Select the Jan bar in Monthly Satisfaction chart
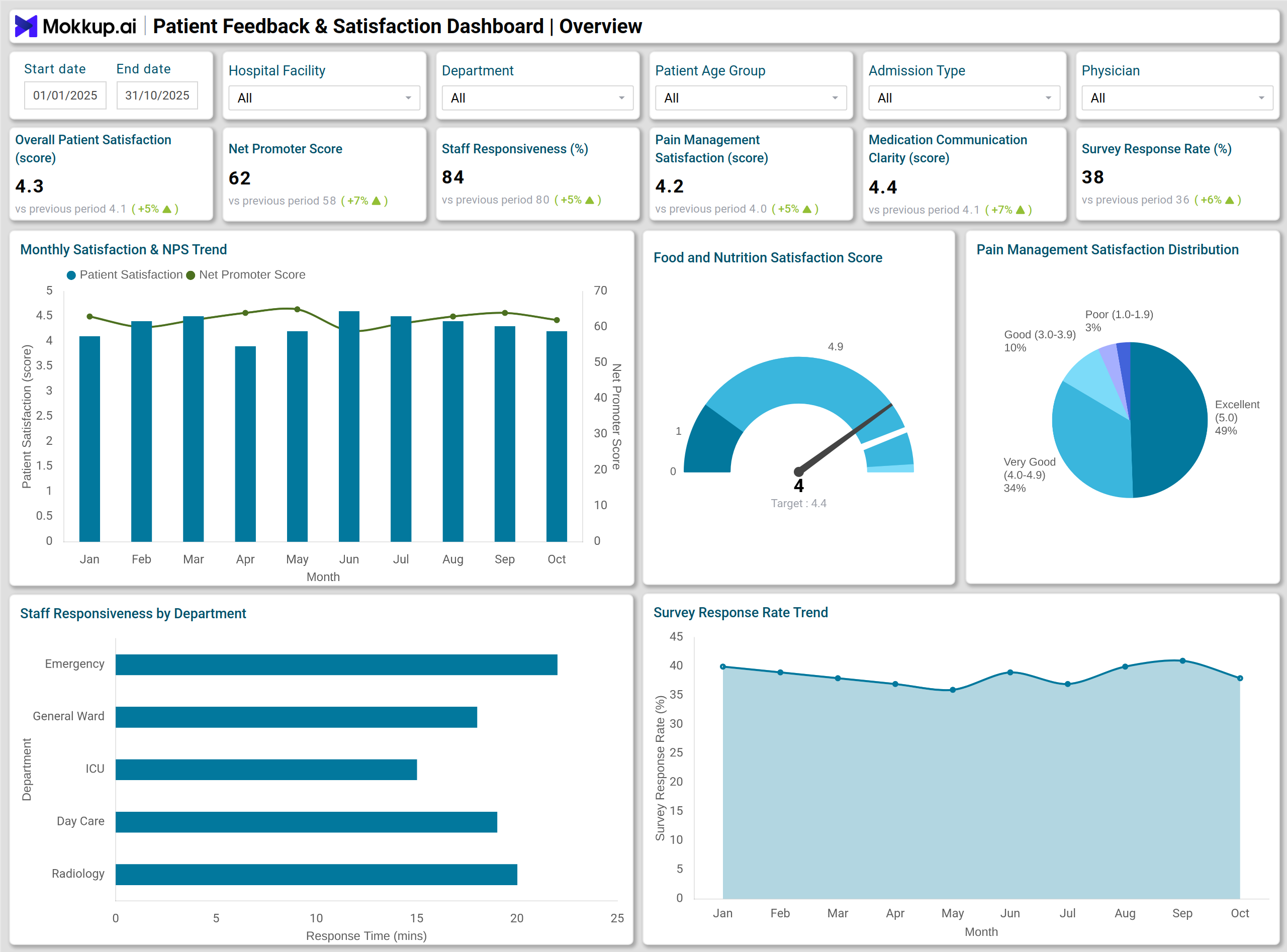This screenshot has height=952, width=1287. pos(89,439)
